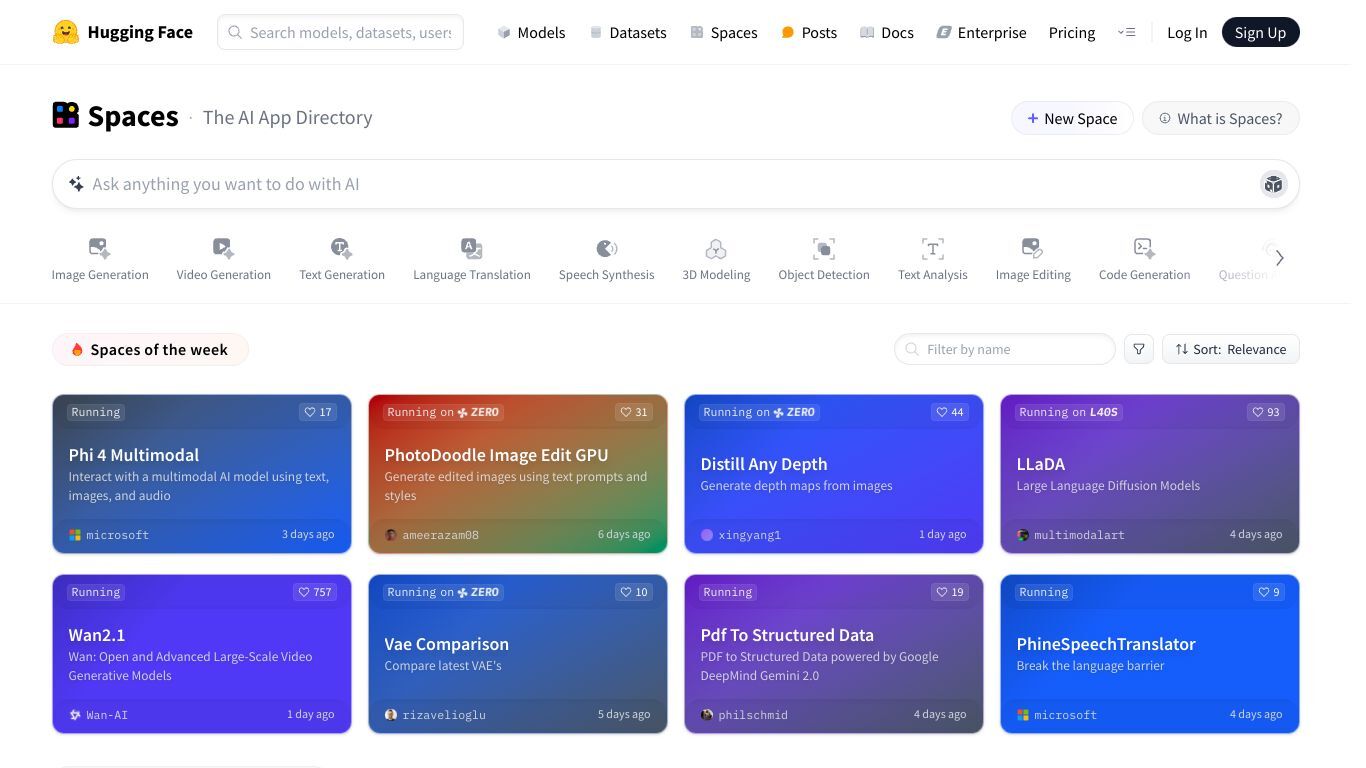
Task: Open the Sort: Relevance dropdown
Action: (1231, 349)
